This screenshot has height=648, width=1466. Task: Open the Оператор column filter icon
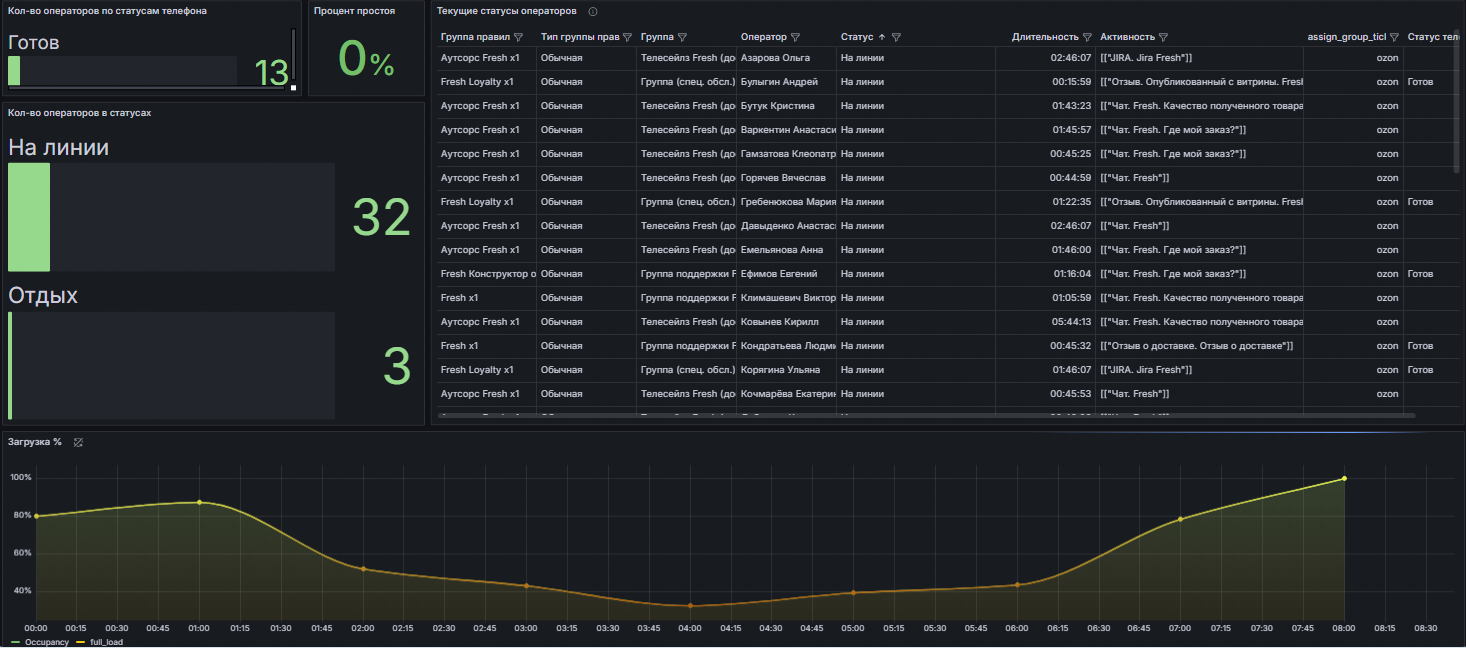[x=795, y=37]
